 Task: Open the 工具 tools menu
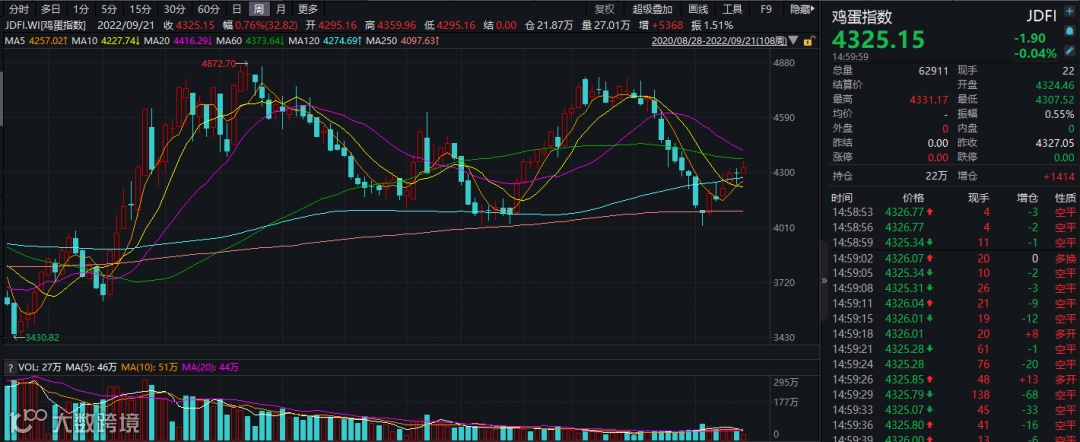[x=732, y=9]
